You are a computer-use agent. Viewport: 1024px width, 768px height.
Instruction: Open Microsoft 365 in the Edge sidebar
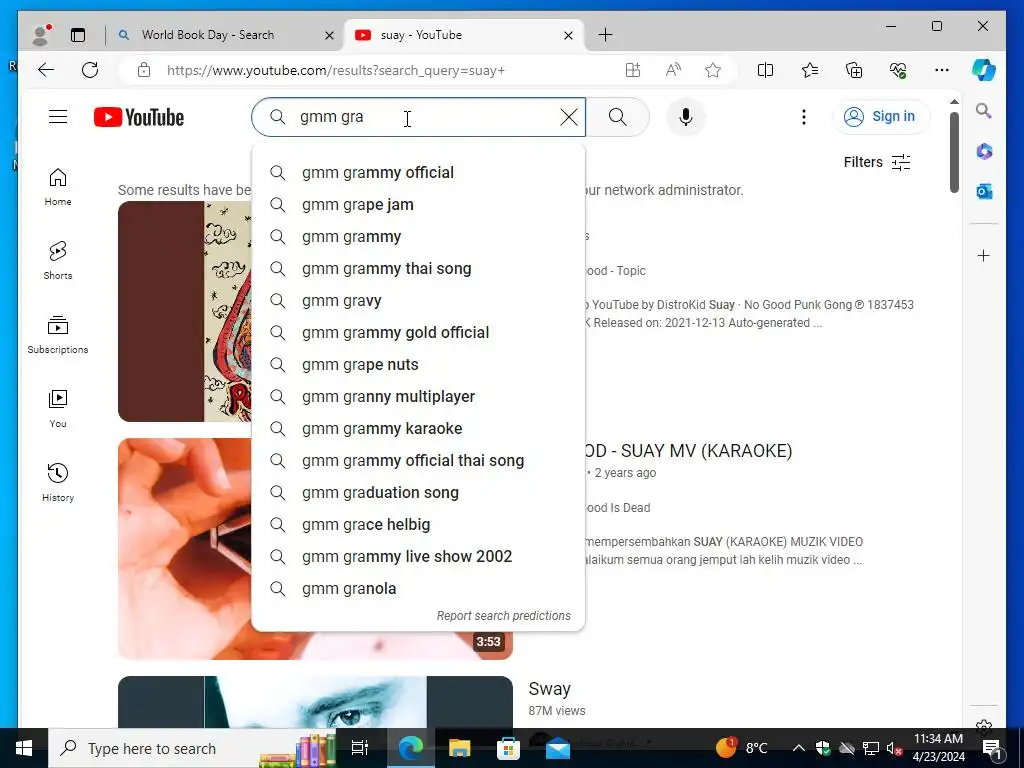984,152
